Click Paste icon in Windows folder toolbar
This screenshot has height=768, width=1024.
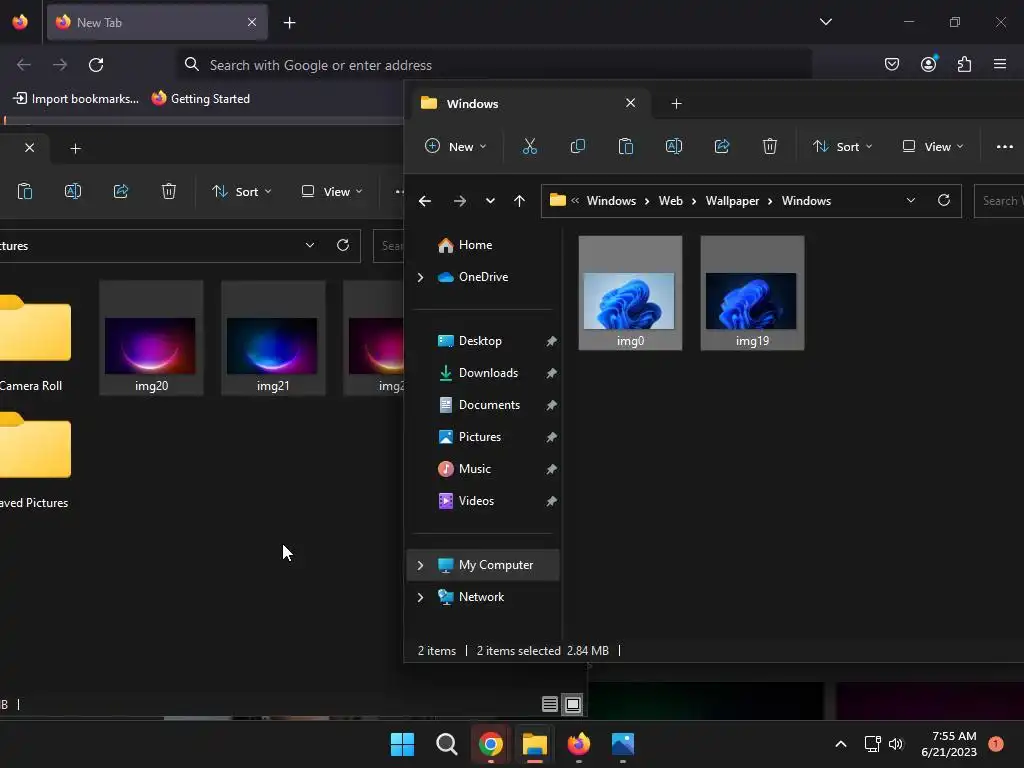click(626, 146)
